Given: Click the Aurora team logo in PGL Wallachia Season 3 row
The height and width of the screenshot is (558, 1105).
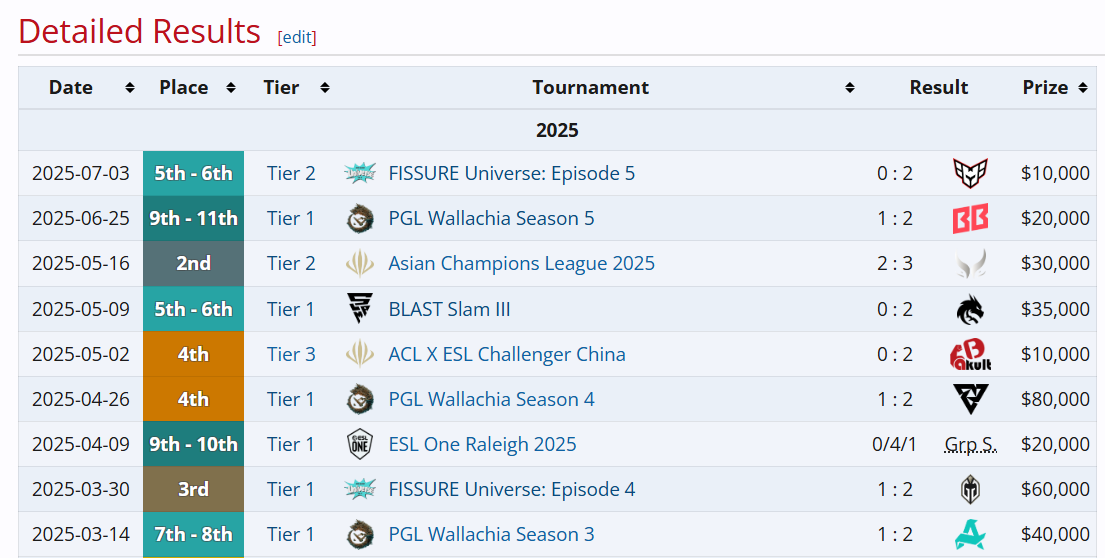Looking at the screenshot, I should click(970, 535).
